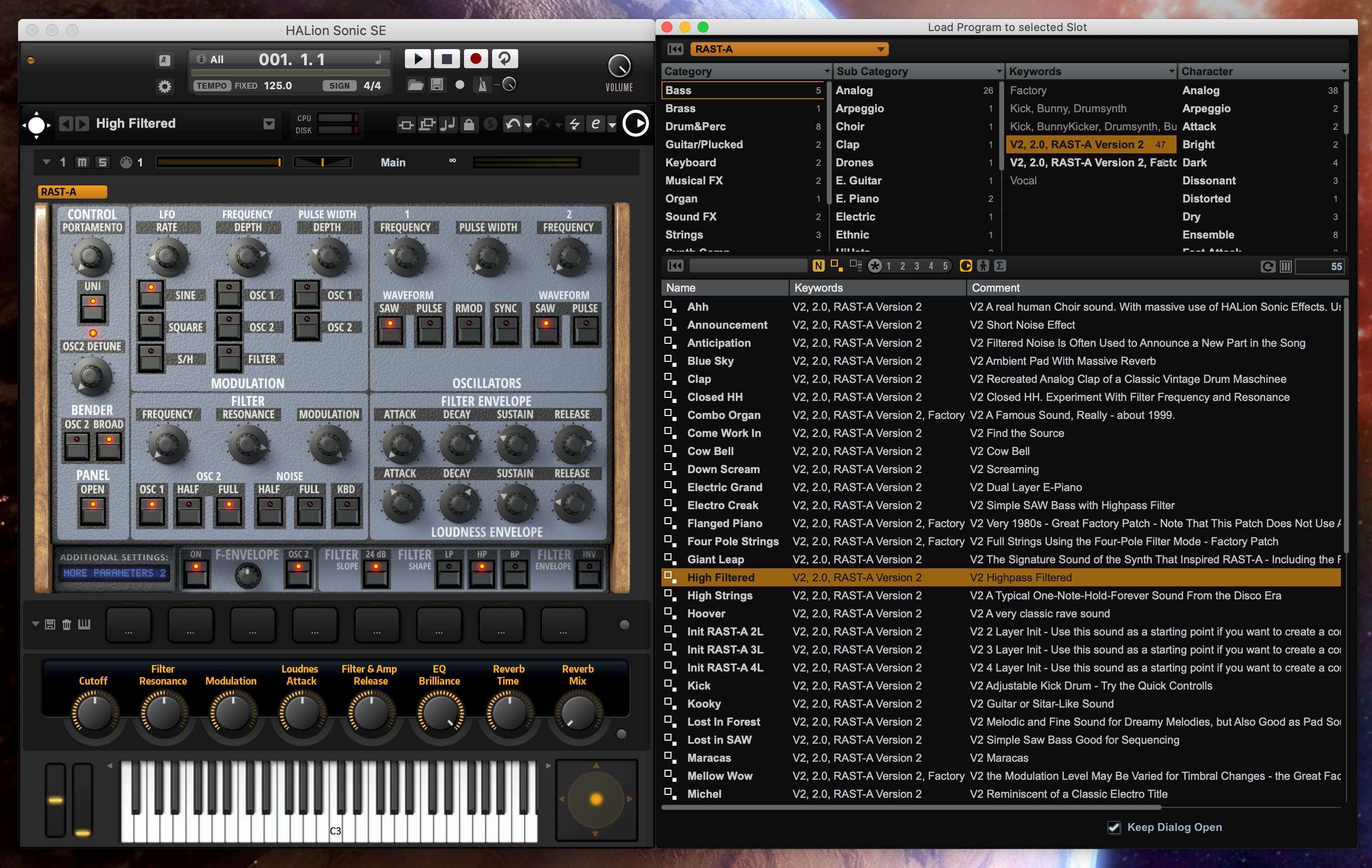The image size is (1372, 868).
Task: Toggle the LFO SINE waveform button
Action: pos(151,295)
